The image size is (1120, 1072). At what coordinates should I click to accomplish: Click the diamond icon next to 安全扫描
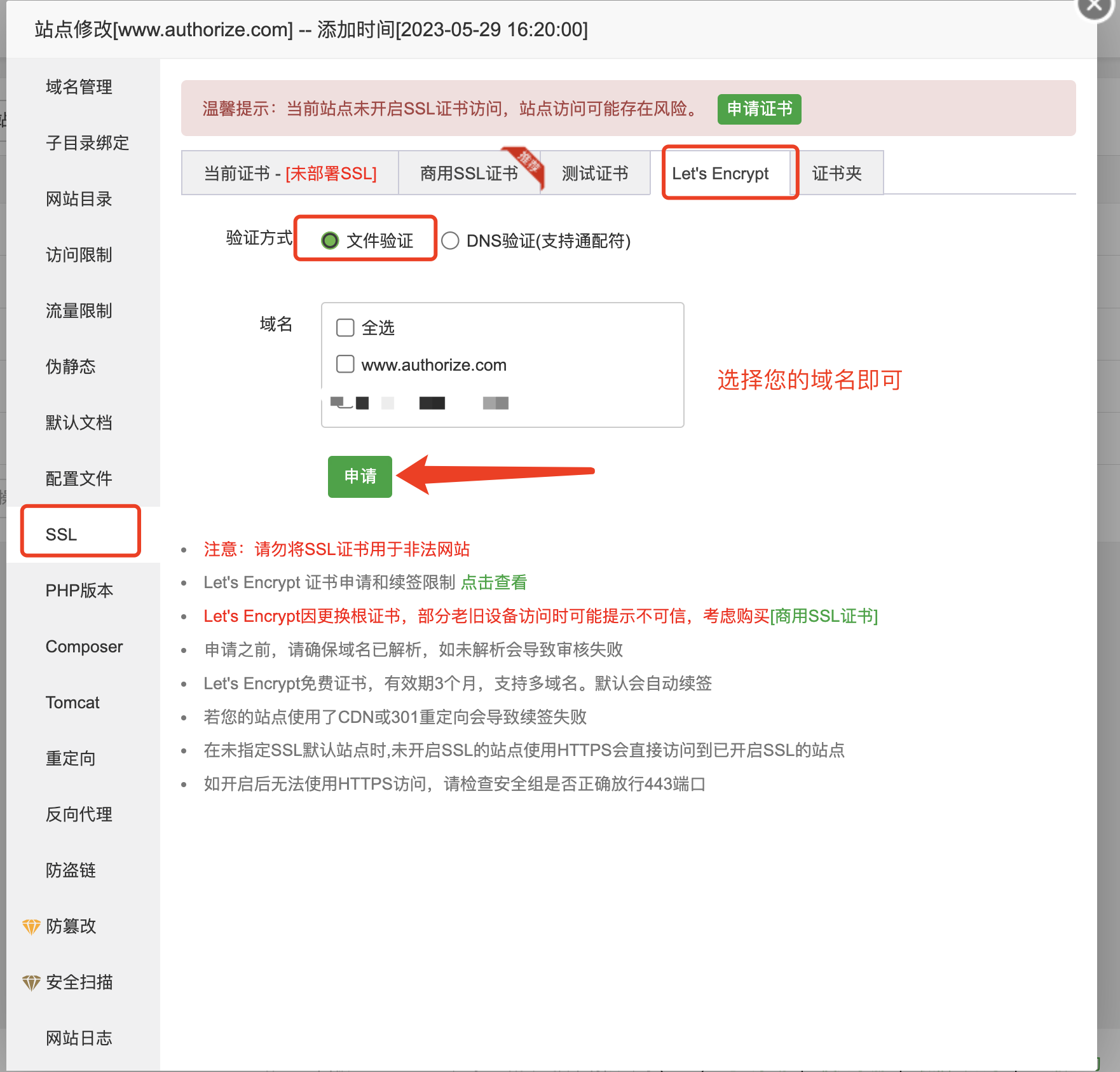pyautogui.click(x=30, y=982)
